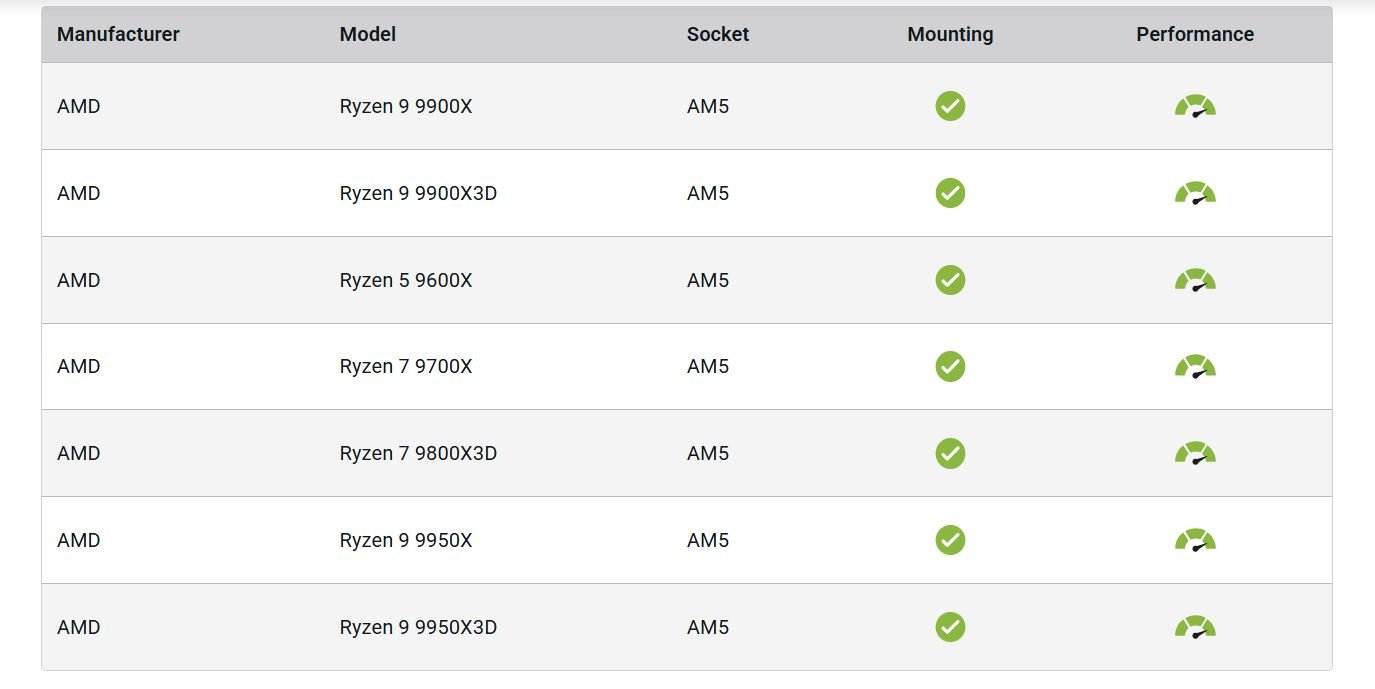
Task: Click the mounting checkmark for Ryzen 7 9700X
Action: [950, 366]
